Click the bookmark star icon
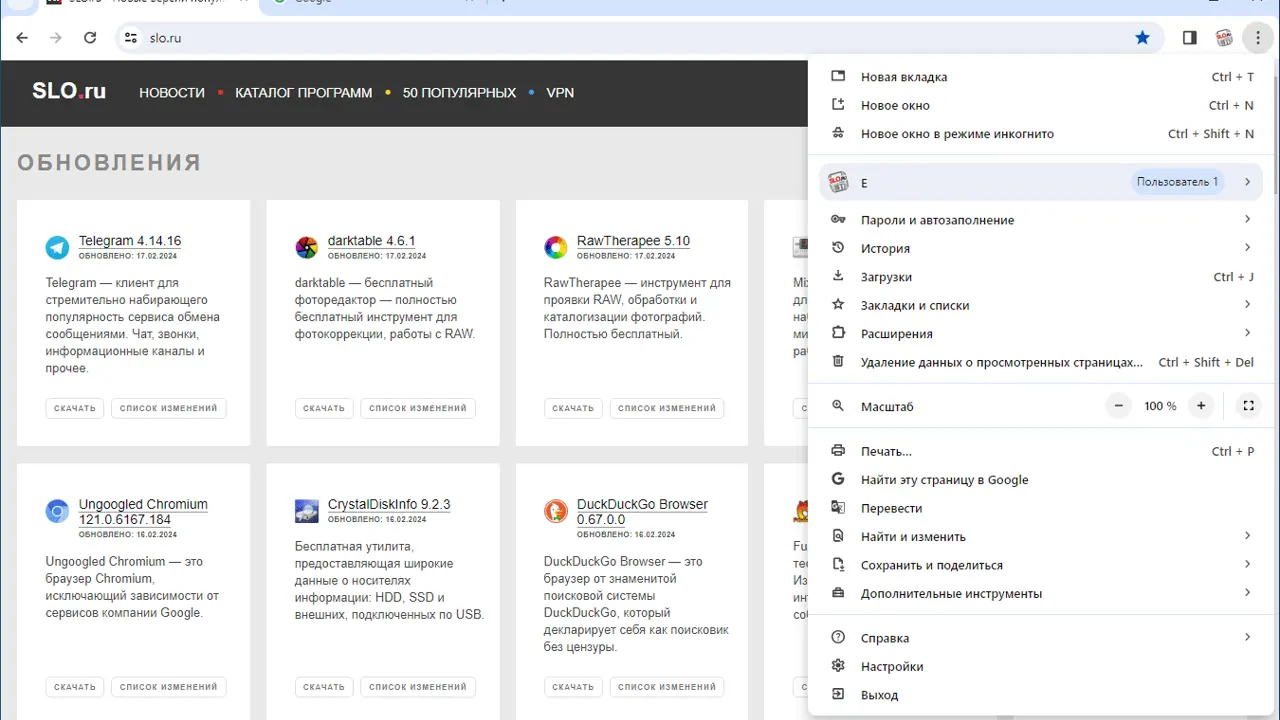 (x=1142, y=38)
